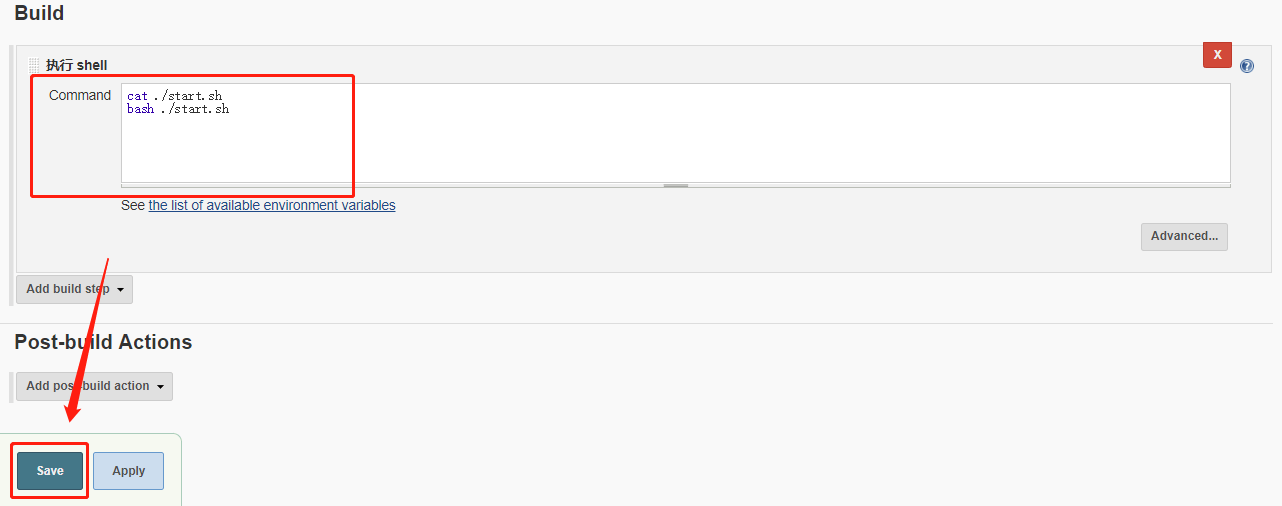Open the list of available environment variables
Image resolution: width=1282 pixels, height=506 pixels.
tap(272, 205)
